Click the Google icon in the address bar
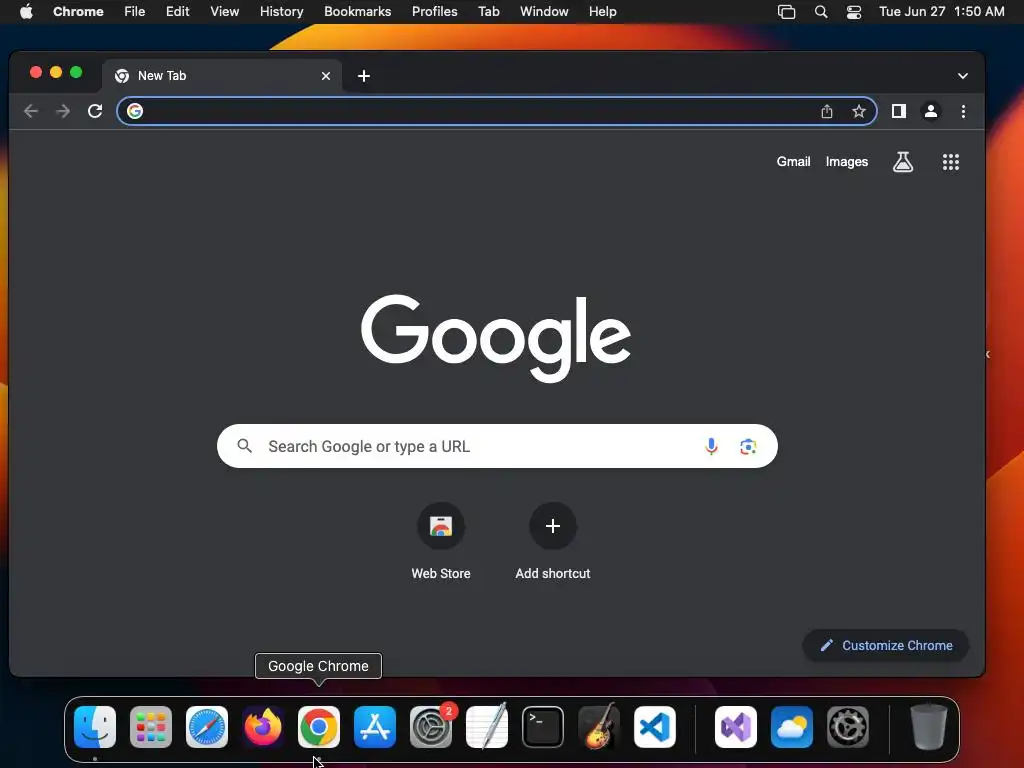The image size is (1024, 768). (x=135, y=111)
